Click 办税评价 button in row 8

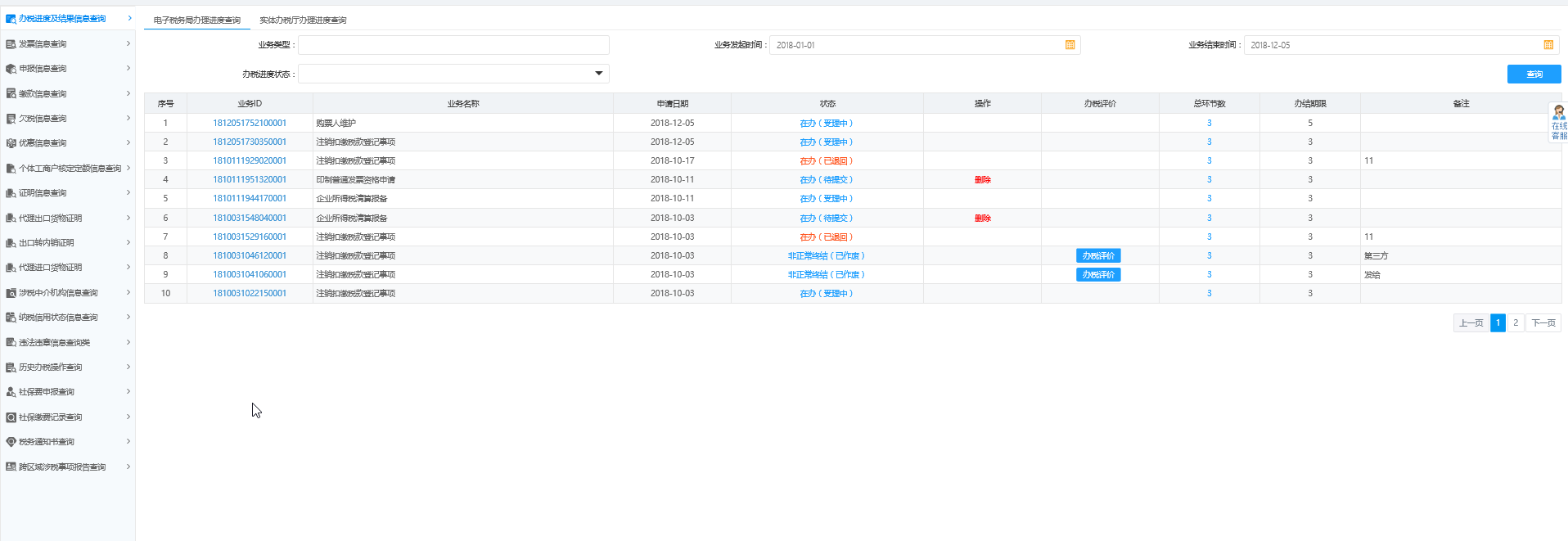[x=1098, y=256]
